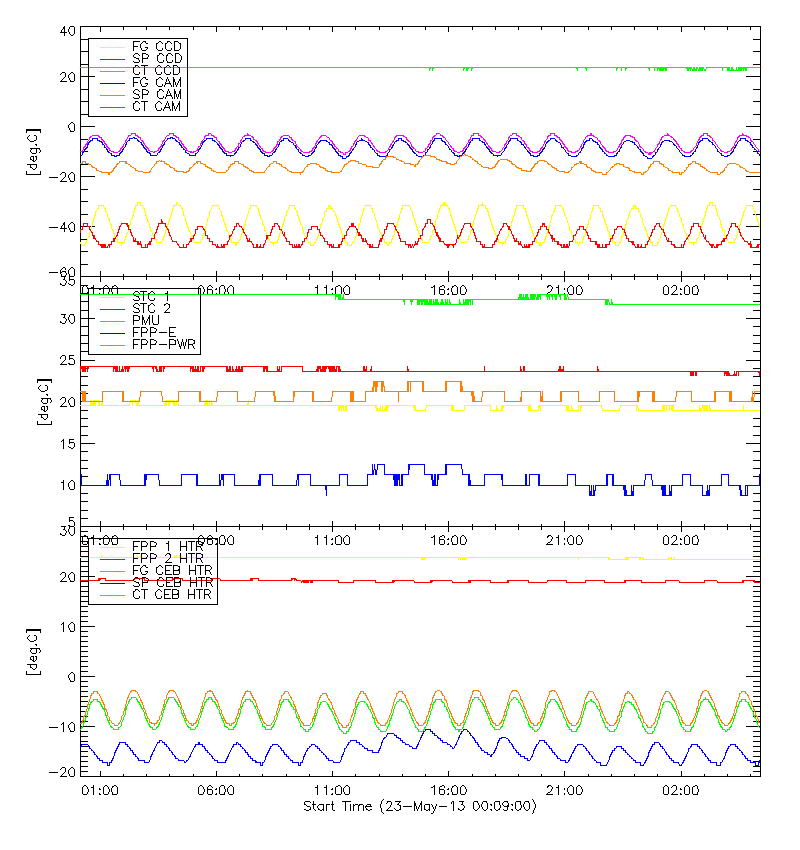The width and height of the screenshot is (800, 850).
Task: Select the CT CEB HTR legend entry
Action: pos(172,595)
